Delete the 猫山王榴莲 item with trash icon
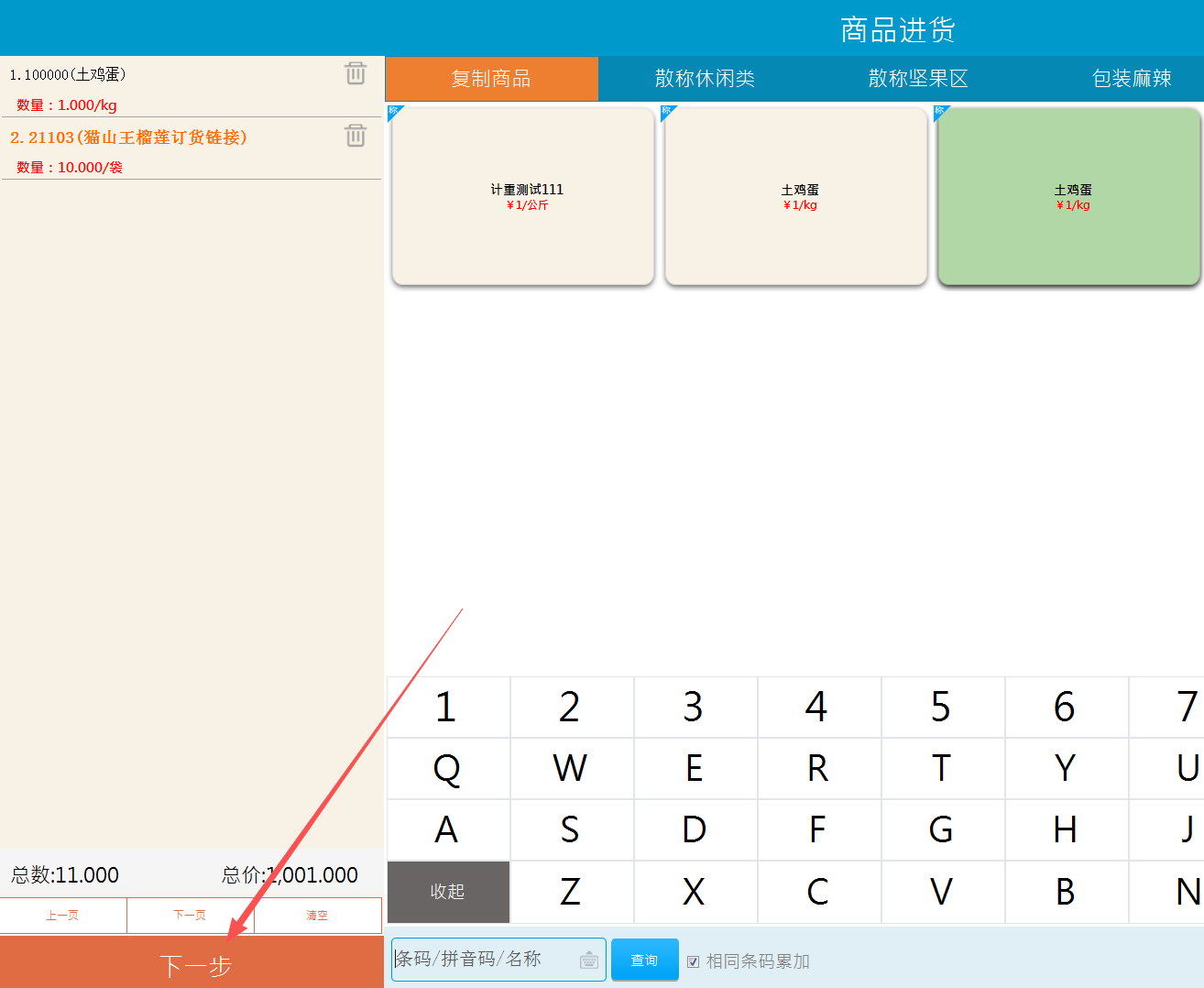This screenshot has width=1204, height=988. point(356,136)
